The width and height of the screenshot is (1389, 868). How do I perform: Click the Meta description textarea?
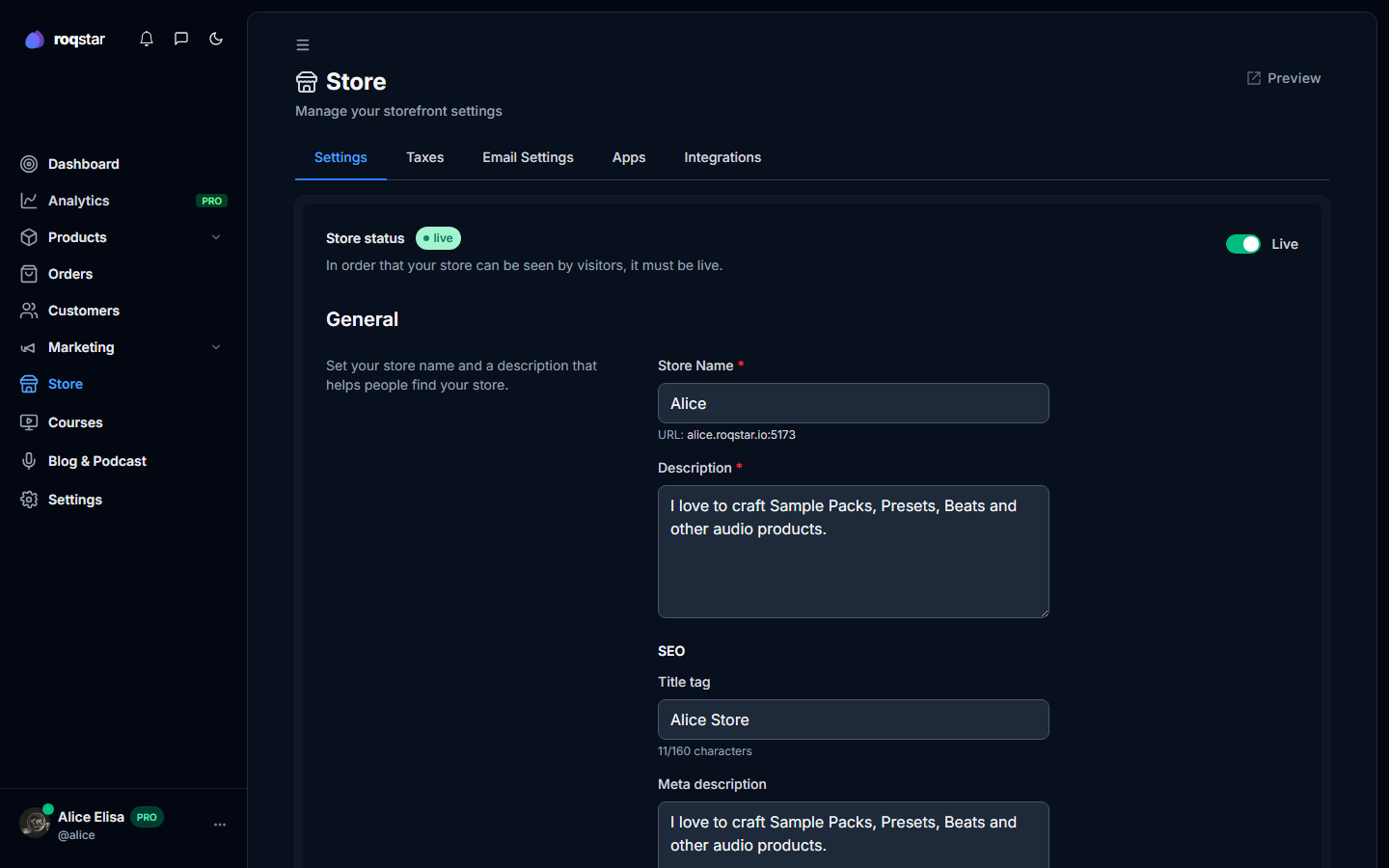click(x=854, y=835)
